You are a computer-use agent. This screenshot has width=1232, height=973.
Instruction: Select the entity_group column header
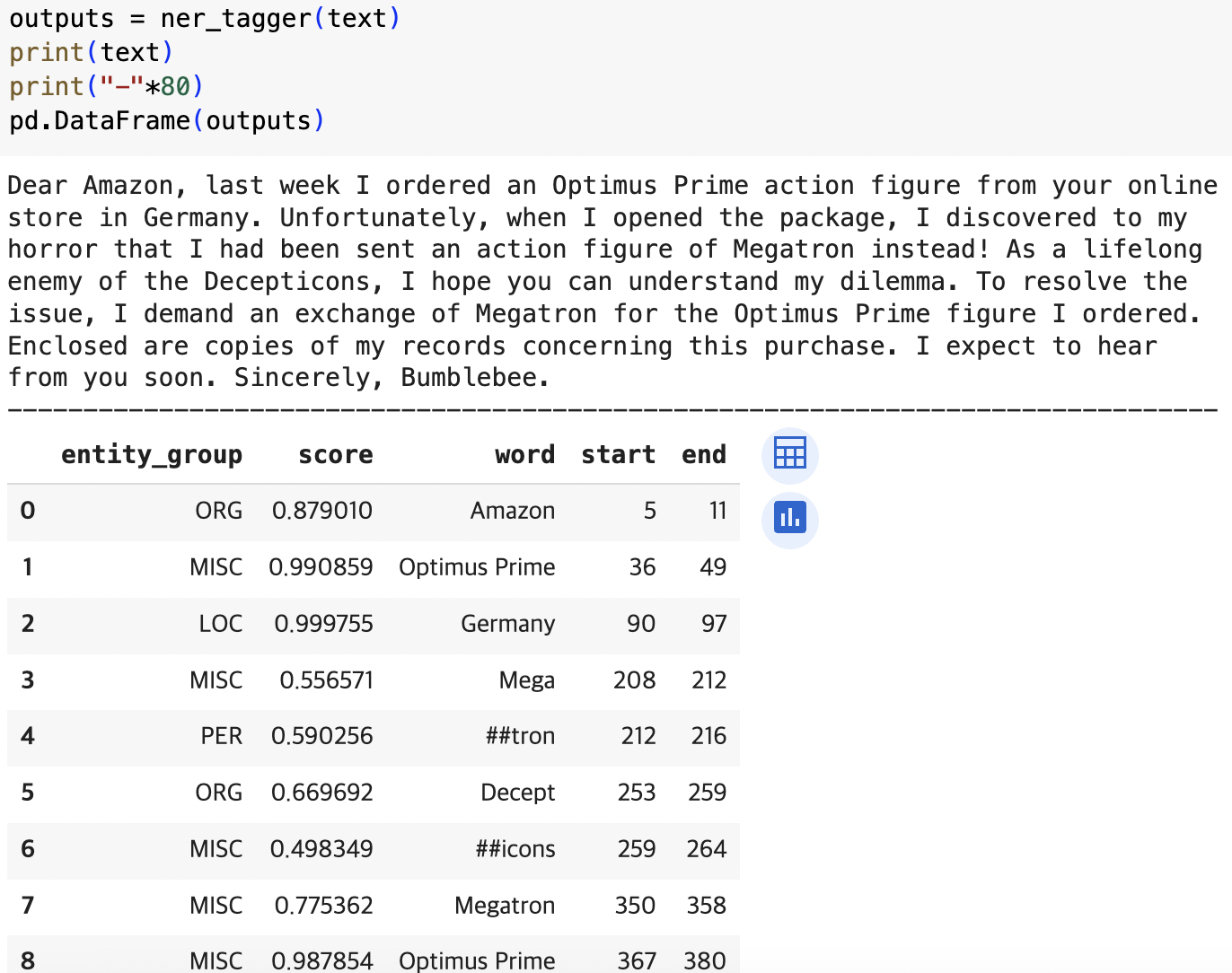click(x=152, y=454)
